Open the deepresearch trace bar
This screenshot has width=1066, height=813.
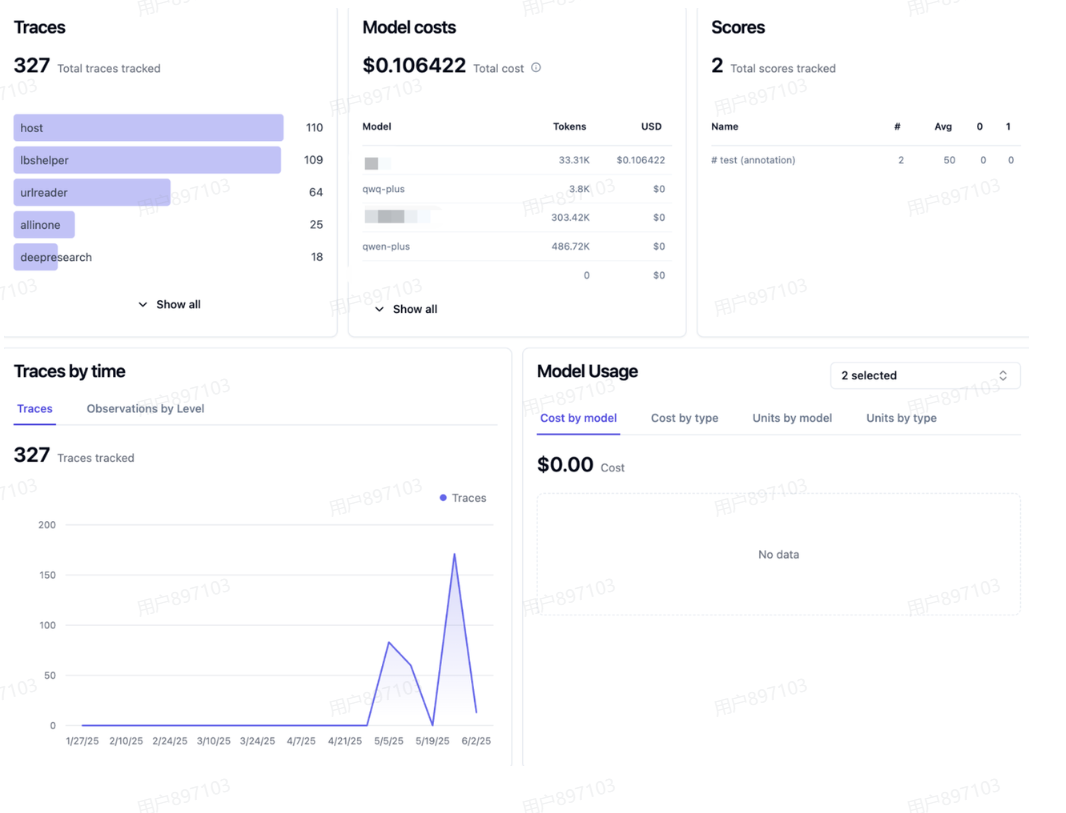(36, 257)
